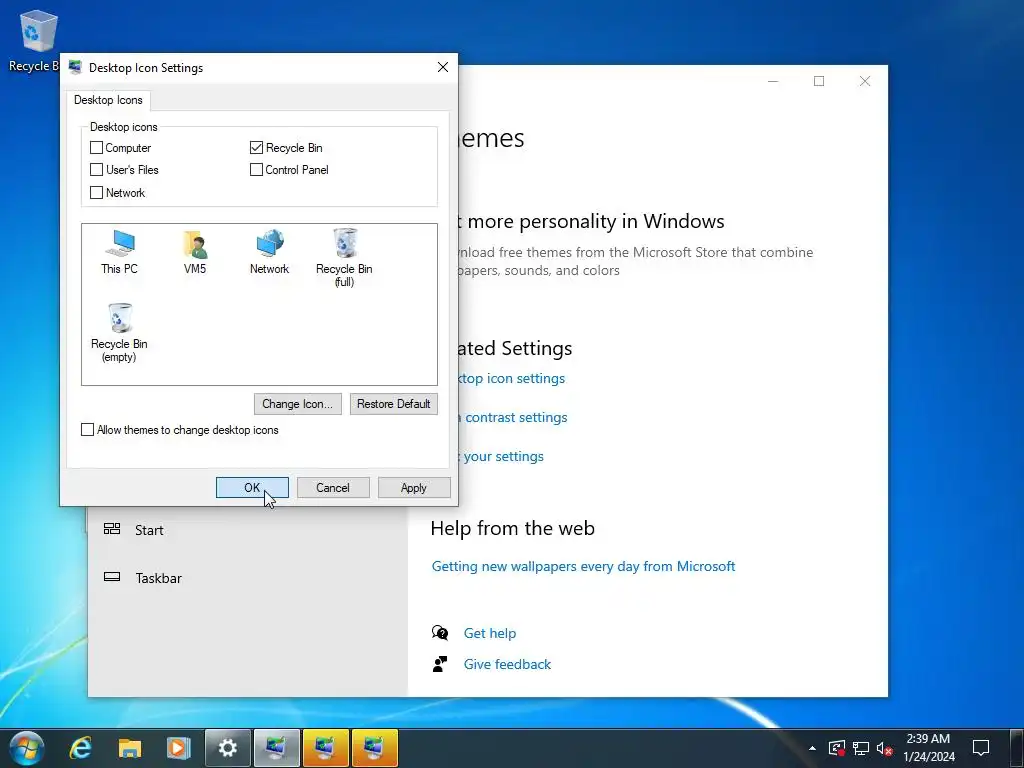Image resolution: width=1024 pixels, height=768 pixels.
Task: Click the rightmost orange monitor taskbar button
Action: point(375,748)
